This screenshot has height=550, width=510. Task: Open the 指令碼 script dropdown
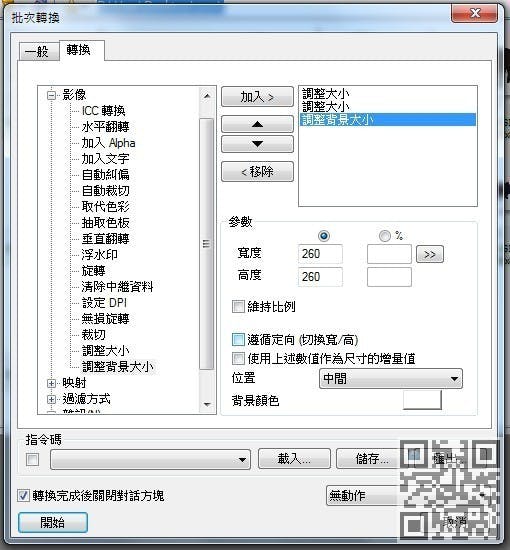coord(150,460)
